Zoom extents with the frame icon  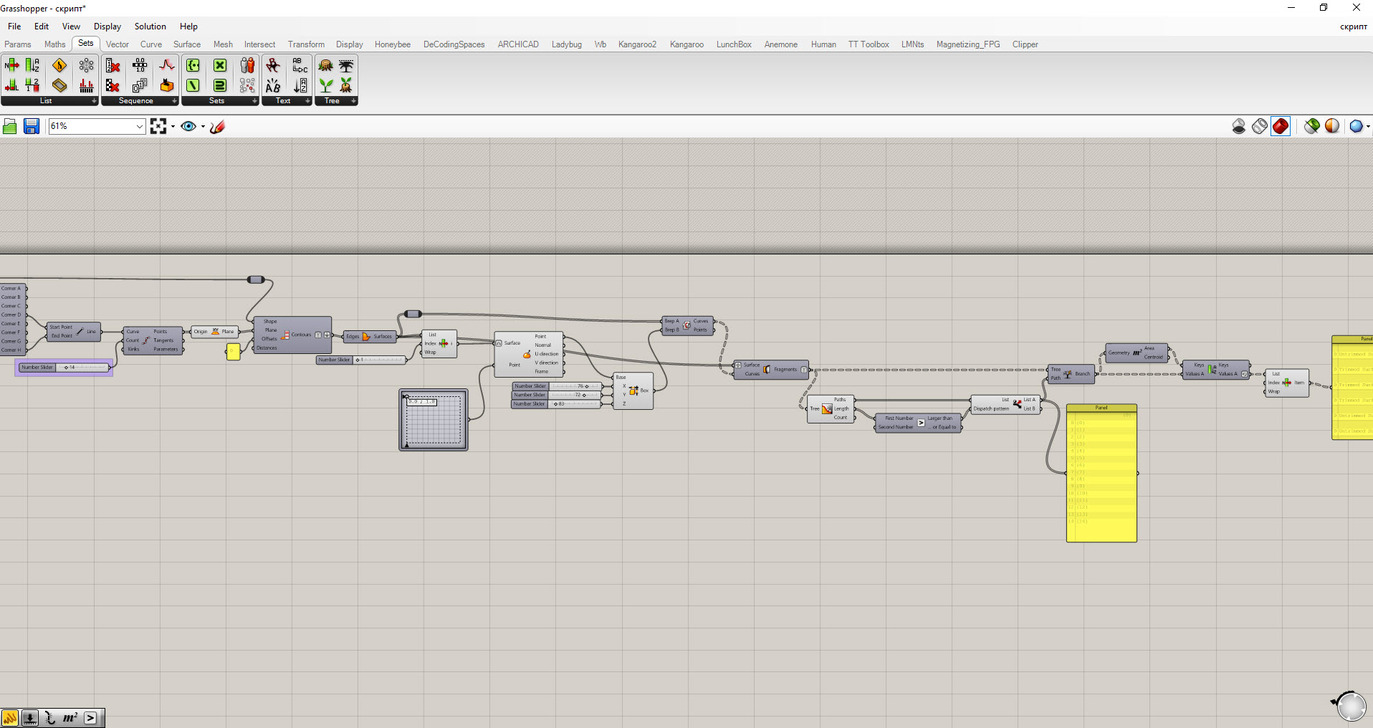tap(158, 126)
